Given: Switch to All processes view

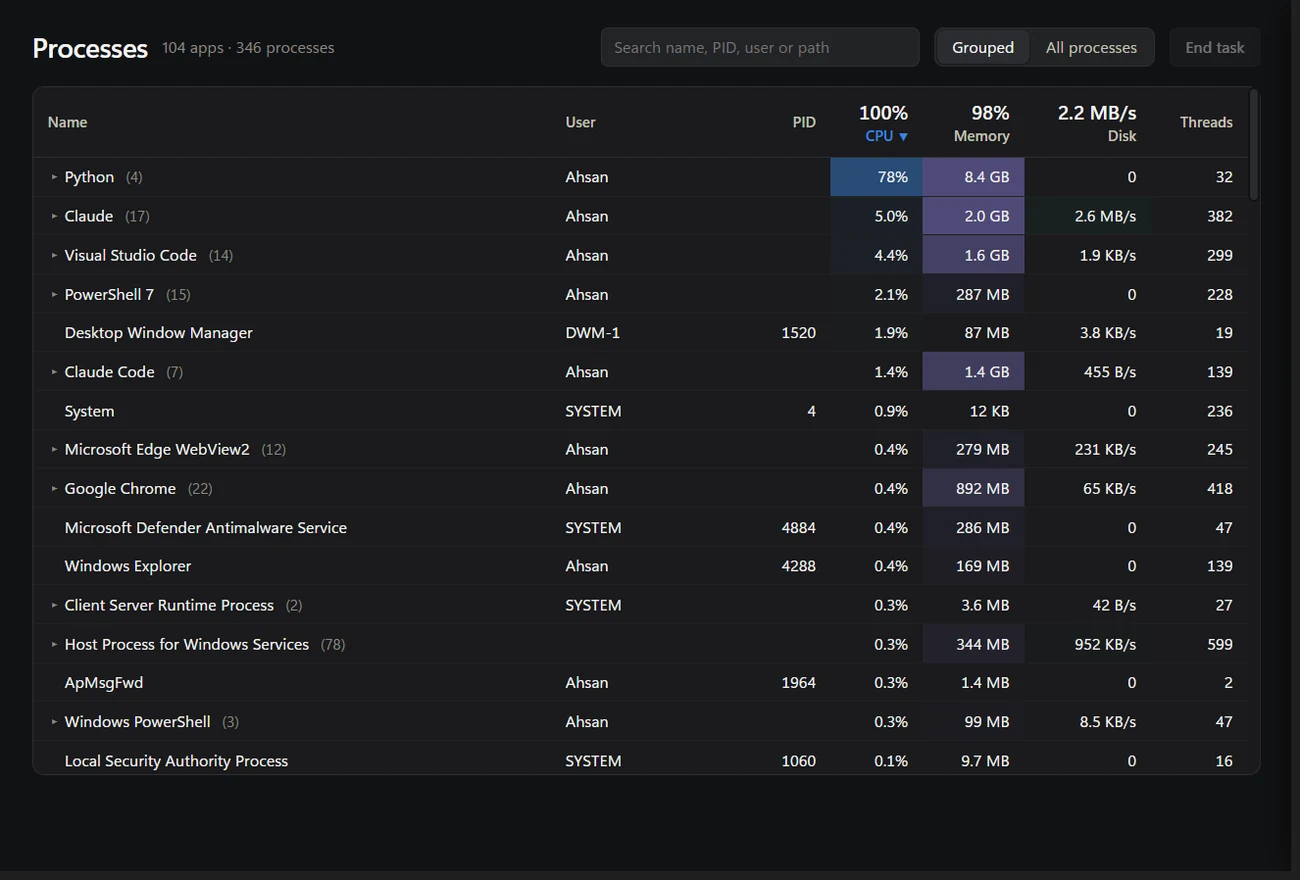Looking at the screenshot, I should tap(1091, 47).
